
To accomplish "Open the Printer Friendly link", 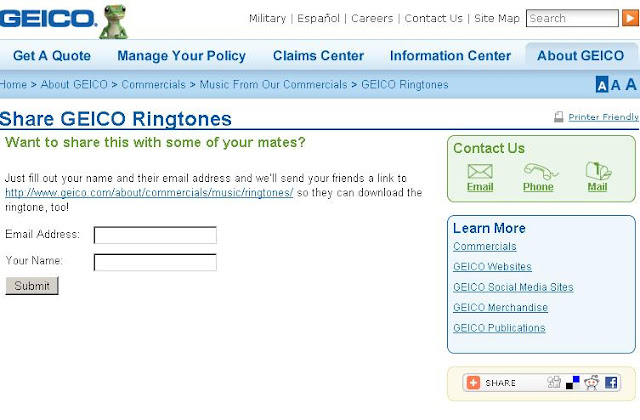I will pos(603,117).
